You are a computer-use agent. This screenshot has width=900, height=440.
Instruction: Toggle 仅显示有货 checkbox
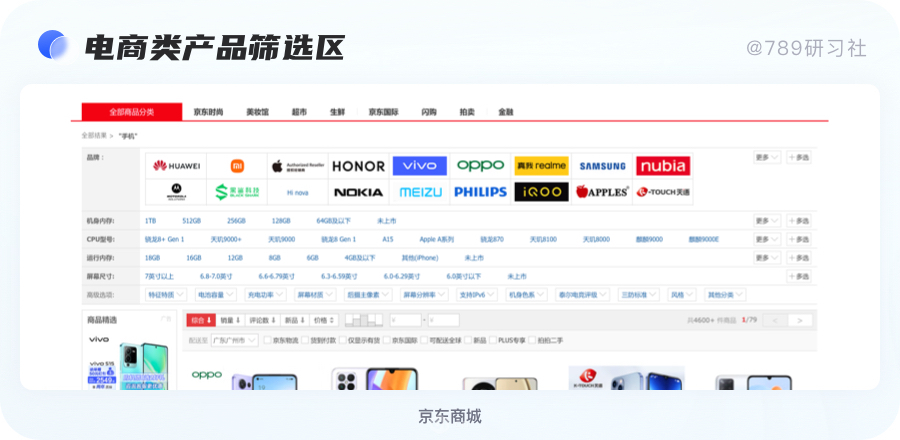tap(343, 340)
